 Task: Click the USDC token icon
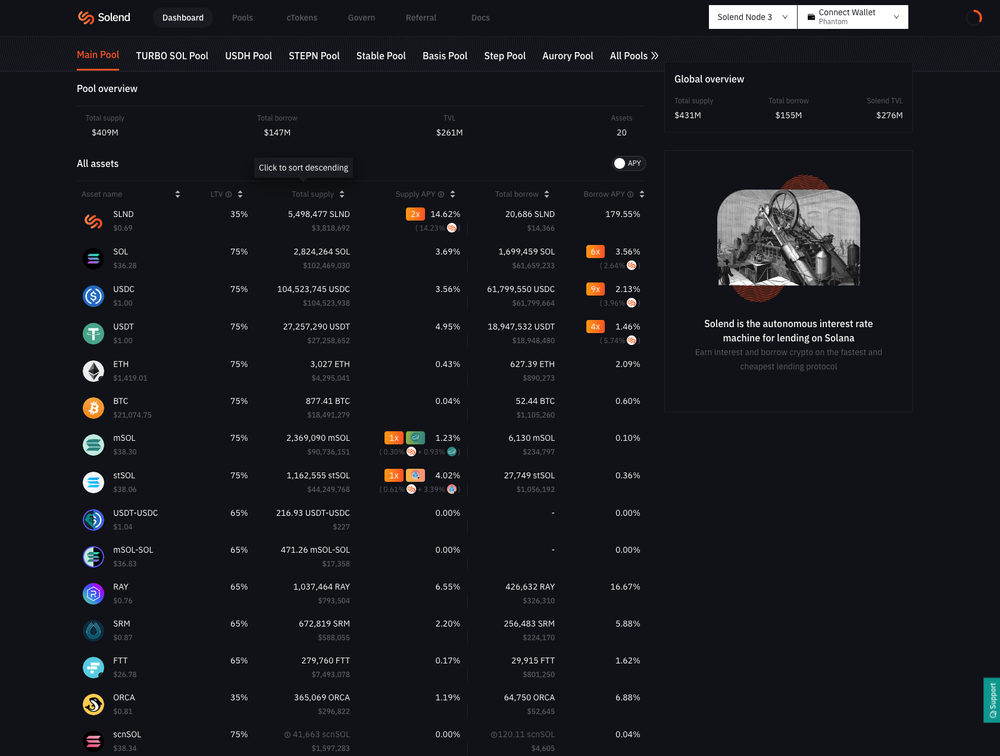[x=93, y=295]
